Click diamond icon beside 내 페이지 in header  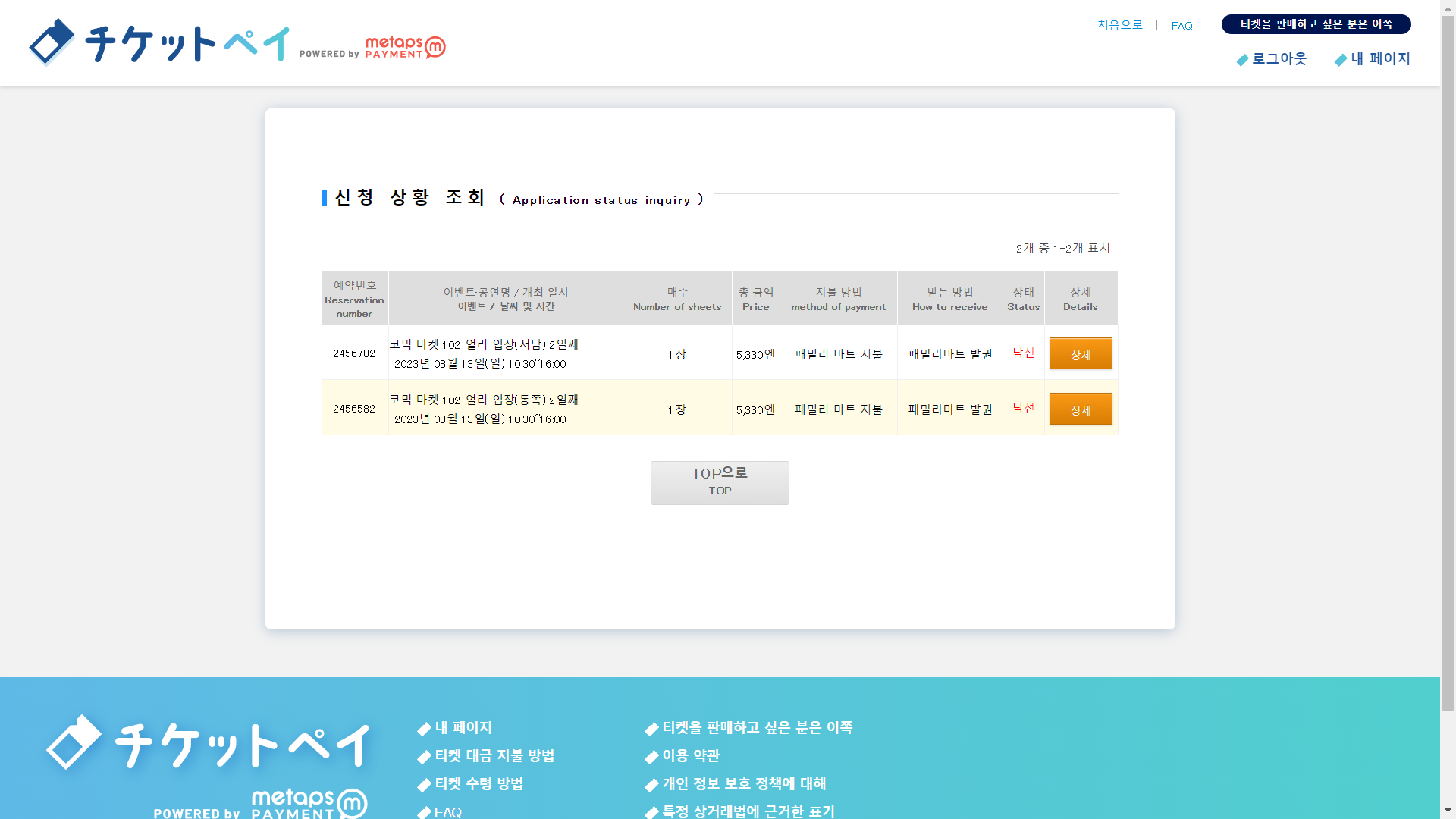click(x=1341, y=60)
